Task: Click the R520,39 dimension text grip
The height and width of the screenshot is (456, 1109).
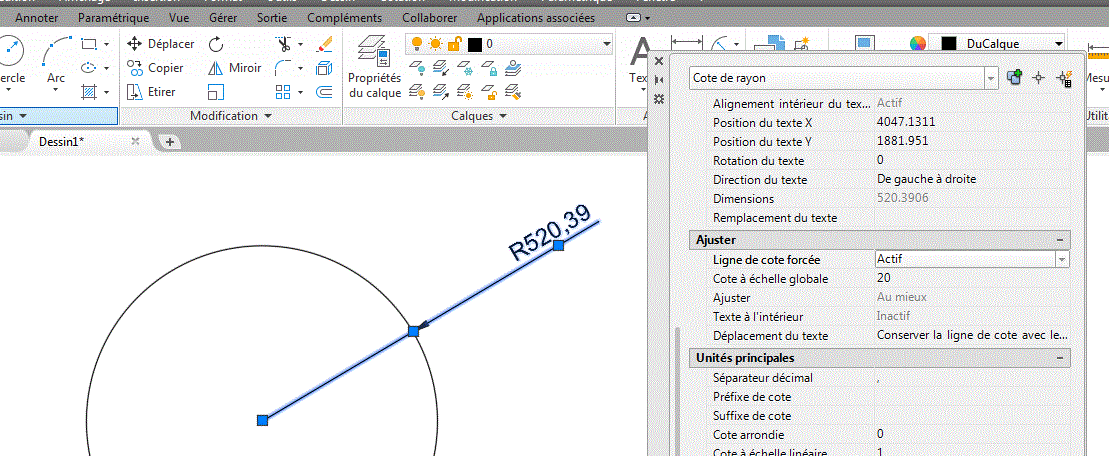Action: tap(558, 245)
